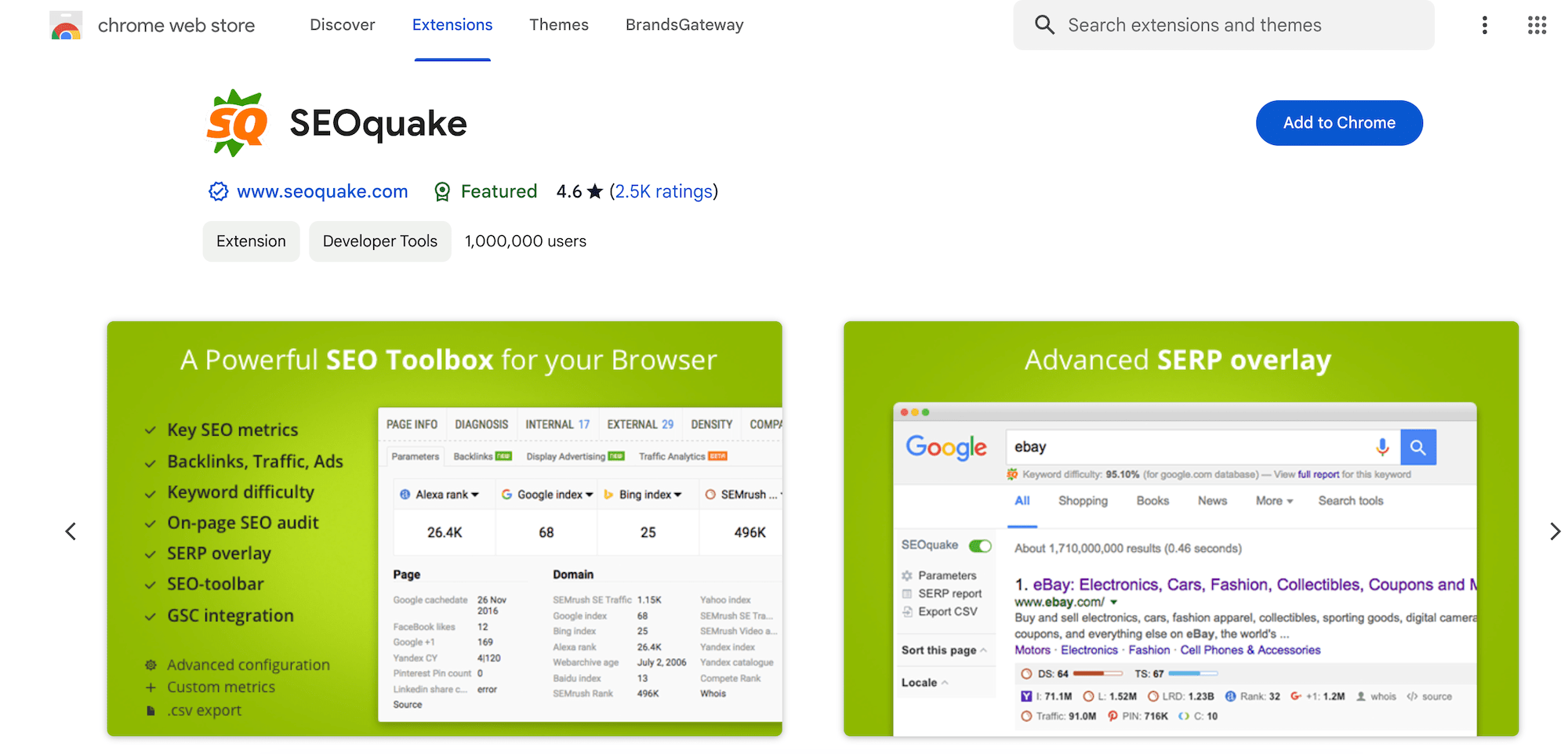Open the 2.5K ratings link
This screenshot has height=754, width=1568.
pyautogui.click(x=663, y=191)
